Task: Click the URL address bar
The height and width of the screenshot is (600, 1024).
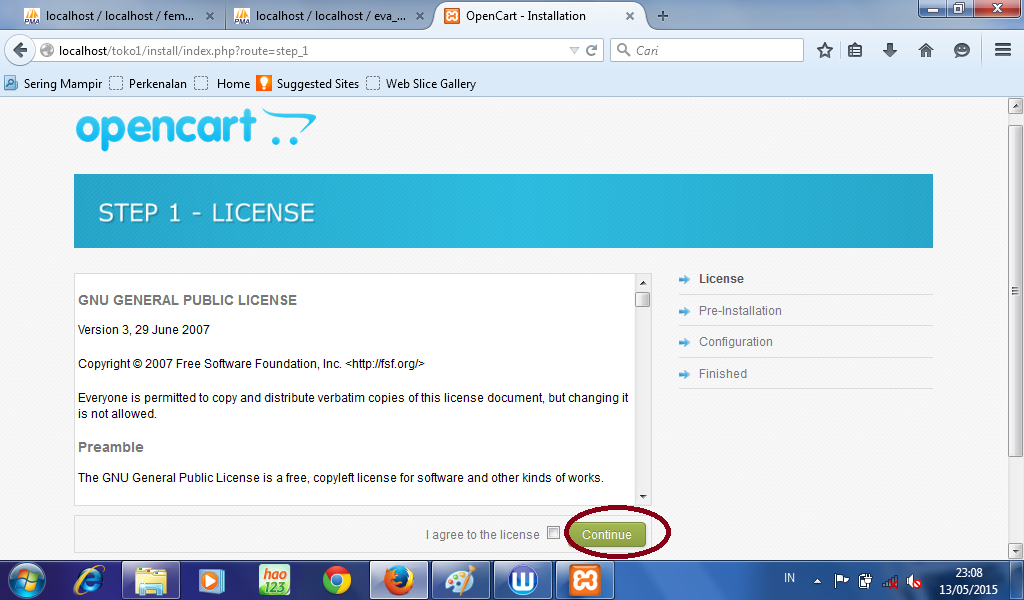Action: pyautogui.click(x=307, y=50)
